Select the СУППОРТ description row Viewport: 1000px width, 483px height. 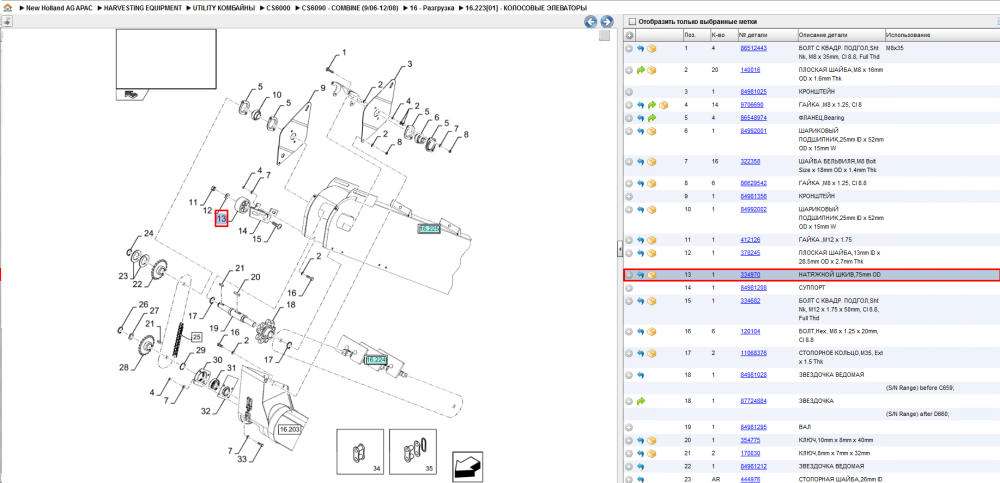pos(810,288)
